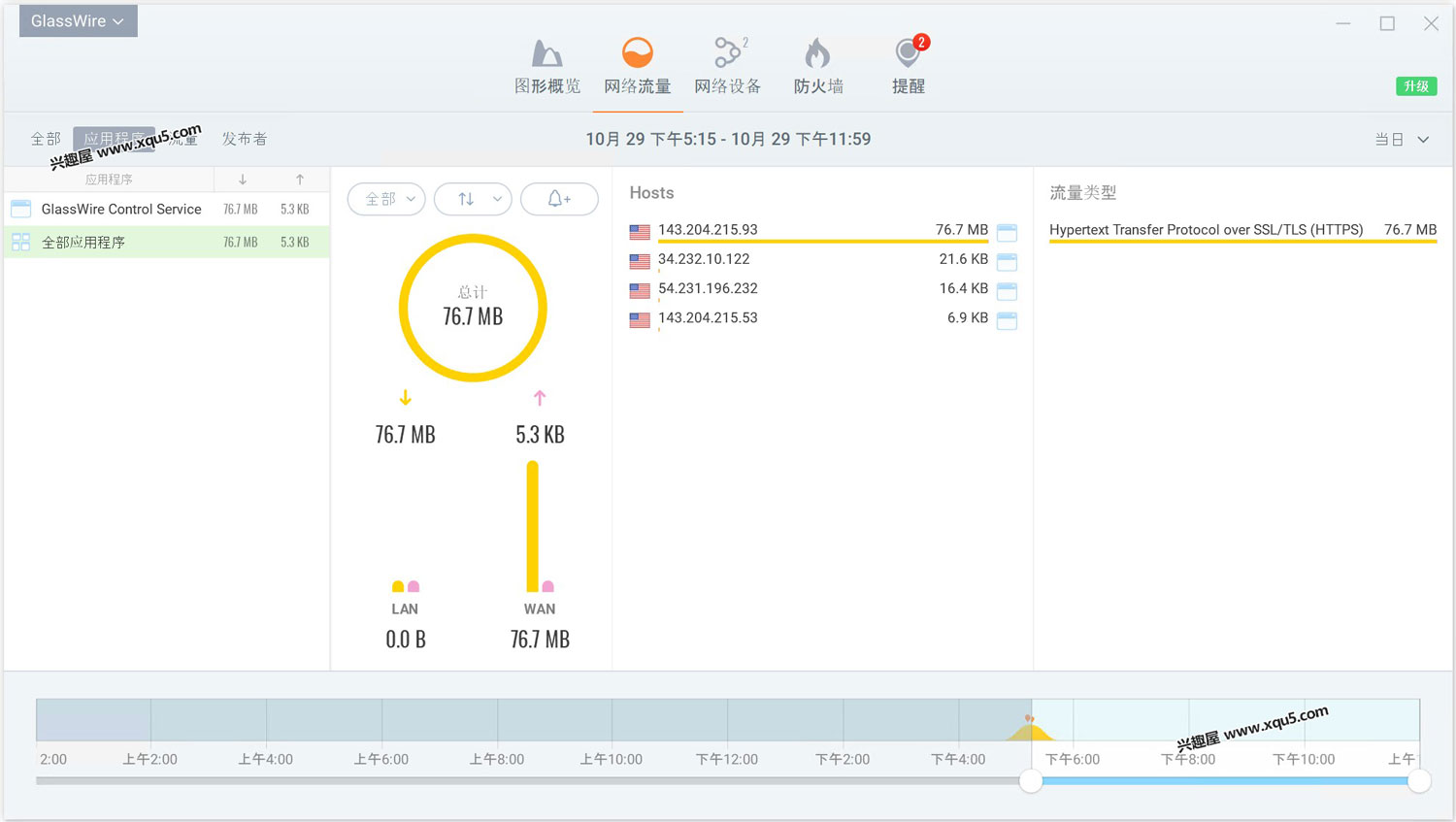Open the 提醒 alerts tab
This screenshot has width=1456, height=822.
(909, 66)
